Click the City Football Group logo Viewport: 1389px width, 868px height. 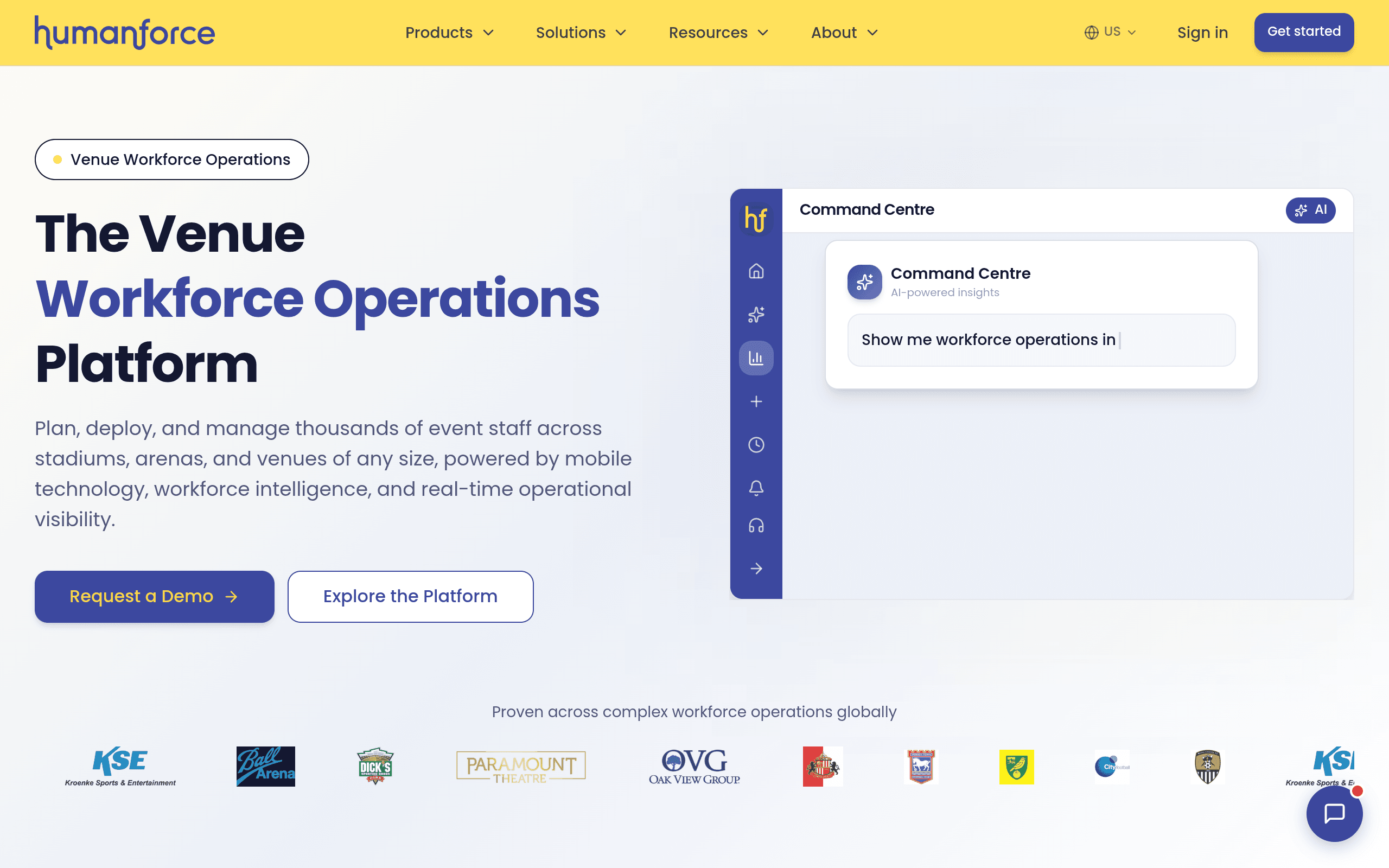point(1112,767)
